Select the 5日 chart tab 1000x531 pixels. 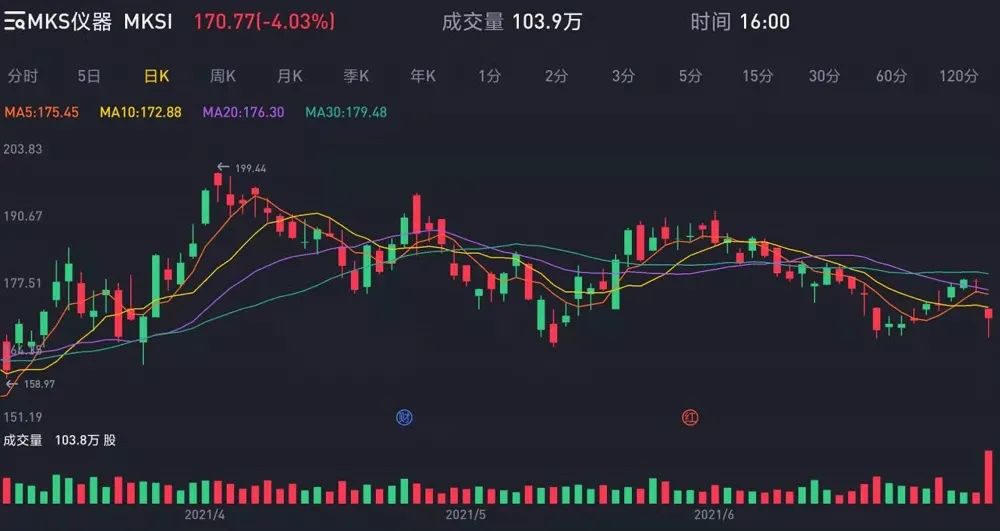click(89, 77)
